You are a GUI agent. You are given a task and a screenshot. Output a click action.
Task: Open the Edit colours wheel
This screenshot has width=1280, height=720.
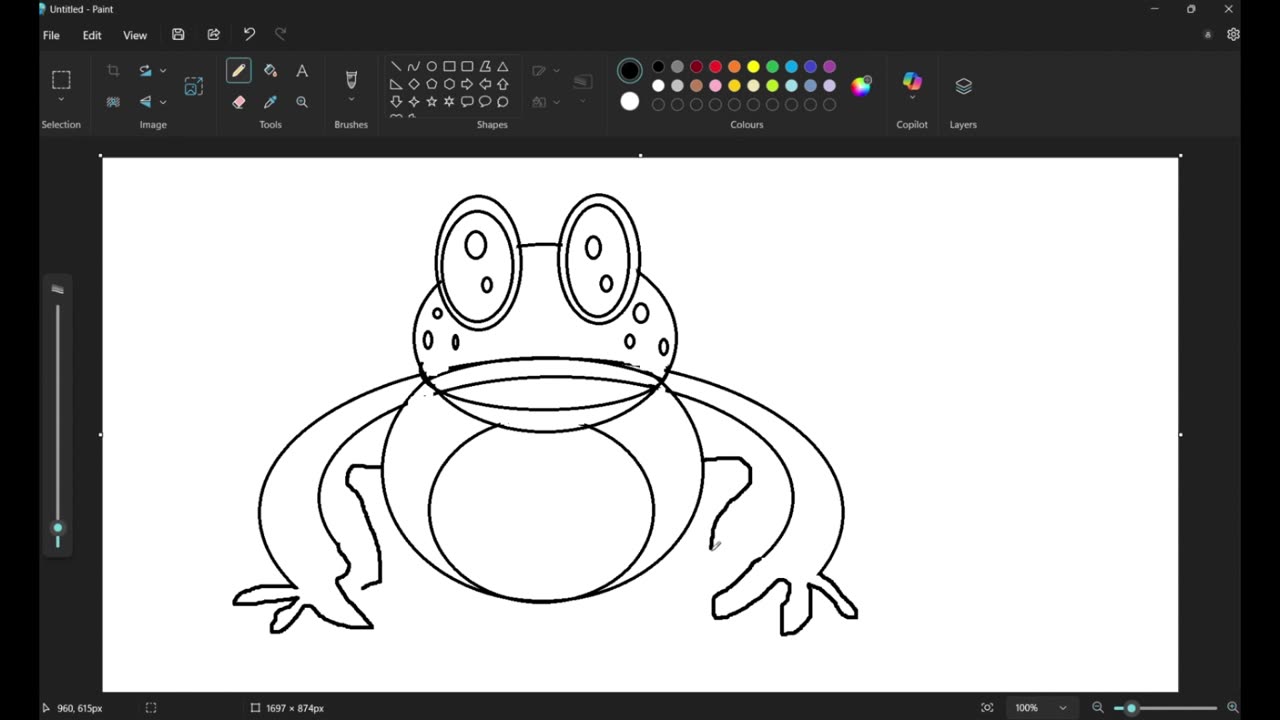click(860, 86)
